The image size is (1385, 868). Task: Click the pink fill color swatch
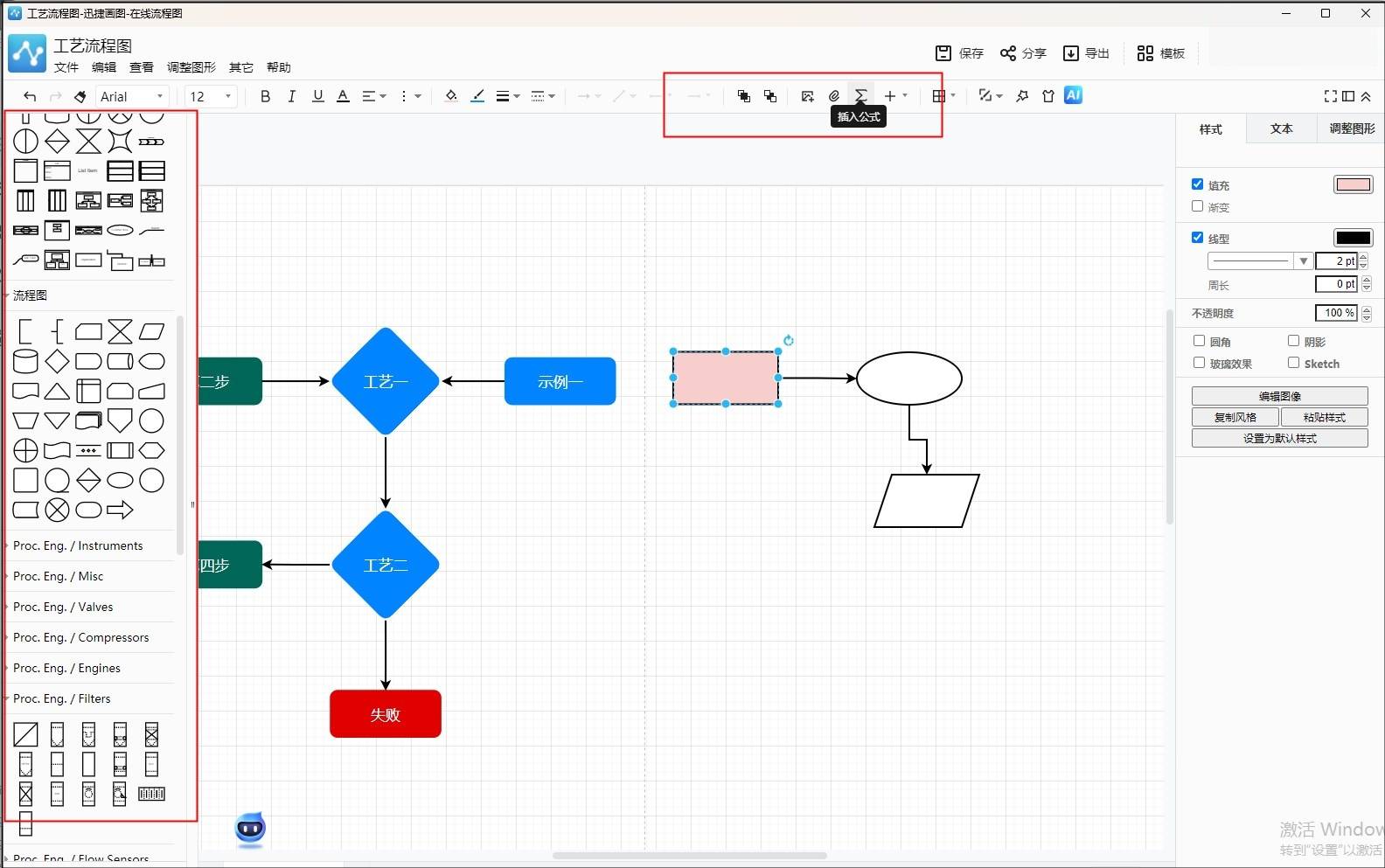tap(1353, 184)
